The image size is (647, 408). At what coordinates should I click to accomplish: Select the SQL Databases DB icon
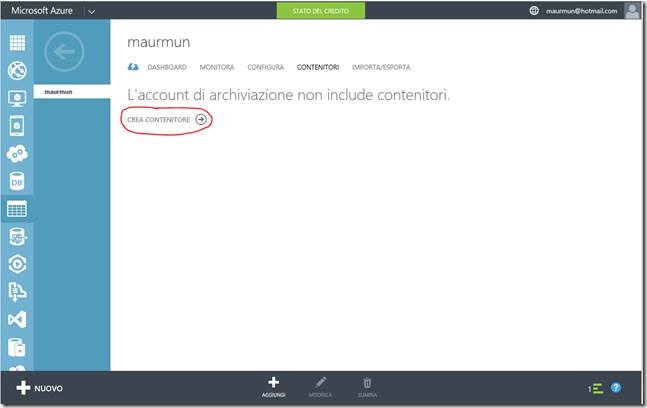click(x=17, y=181)
